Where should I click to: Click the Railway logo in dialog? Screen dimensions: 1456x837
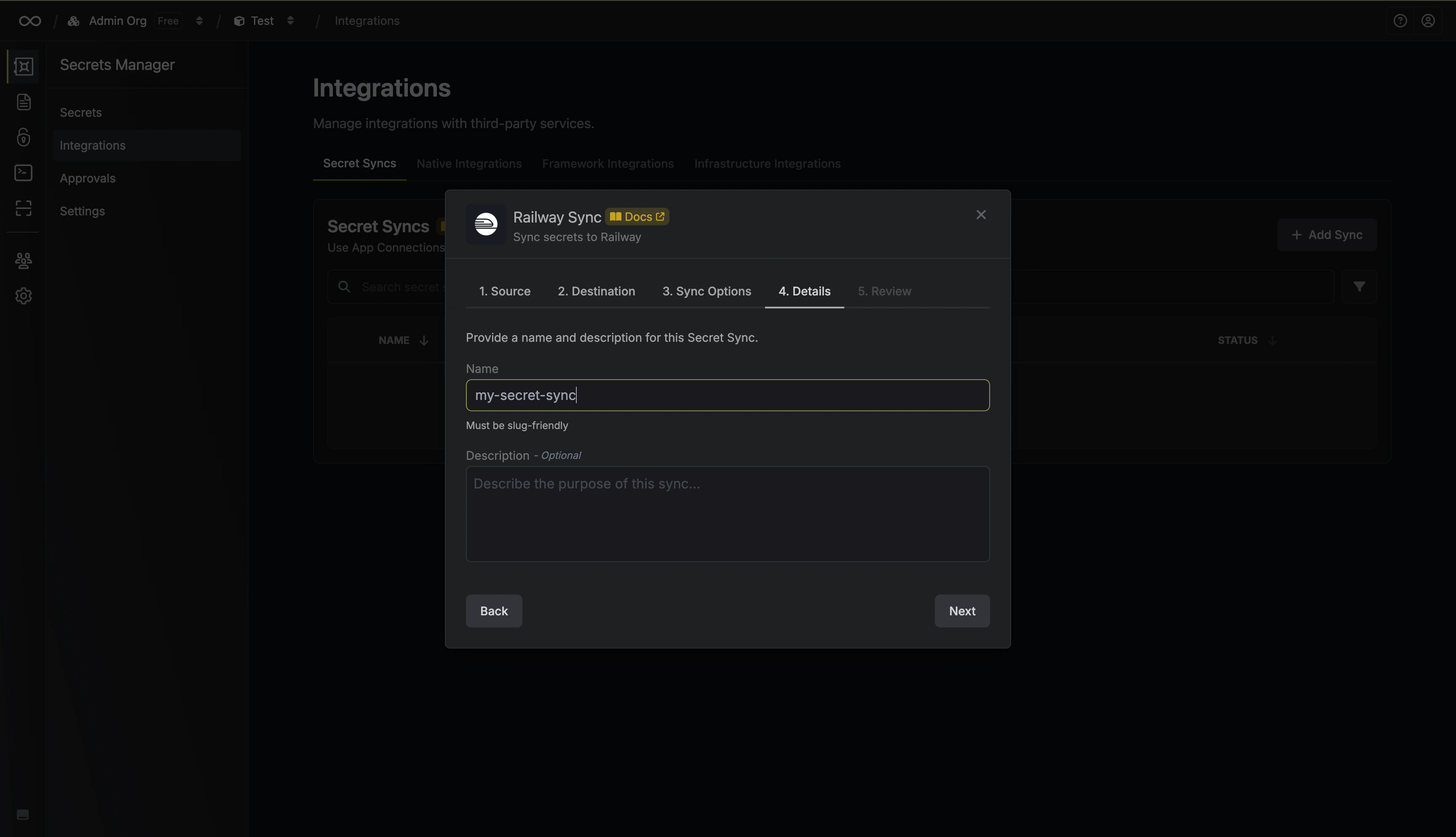click(486, 224)
